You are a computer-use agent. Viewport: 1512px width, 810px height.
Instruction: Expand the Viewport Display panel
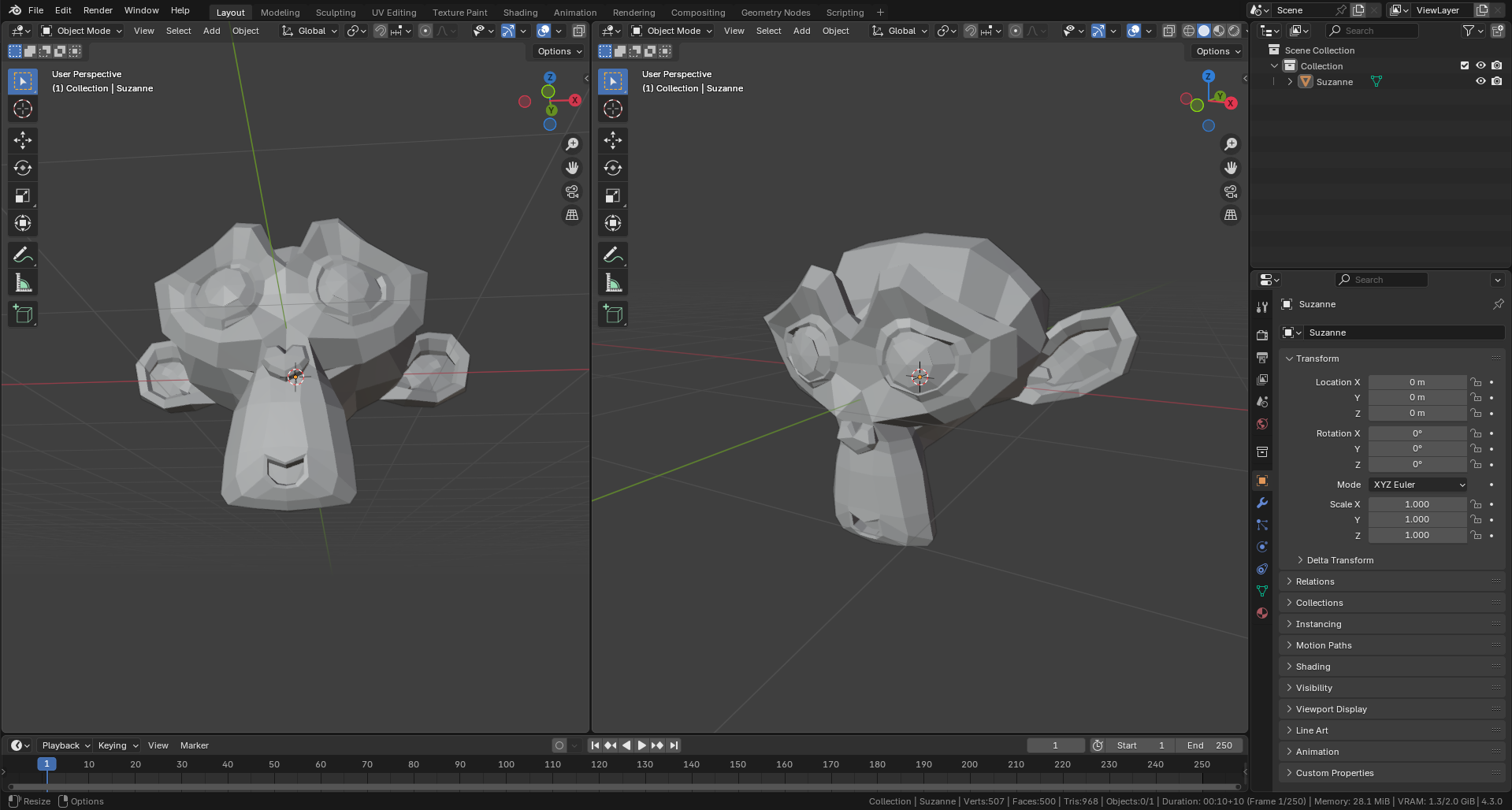1331,709
